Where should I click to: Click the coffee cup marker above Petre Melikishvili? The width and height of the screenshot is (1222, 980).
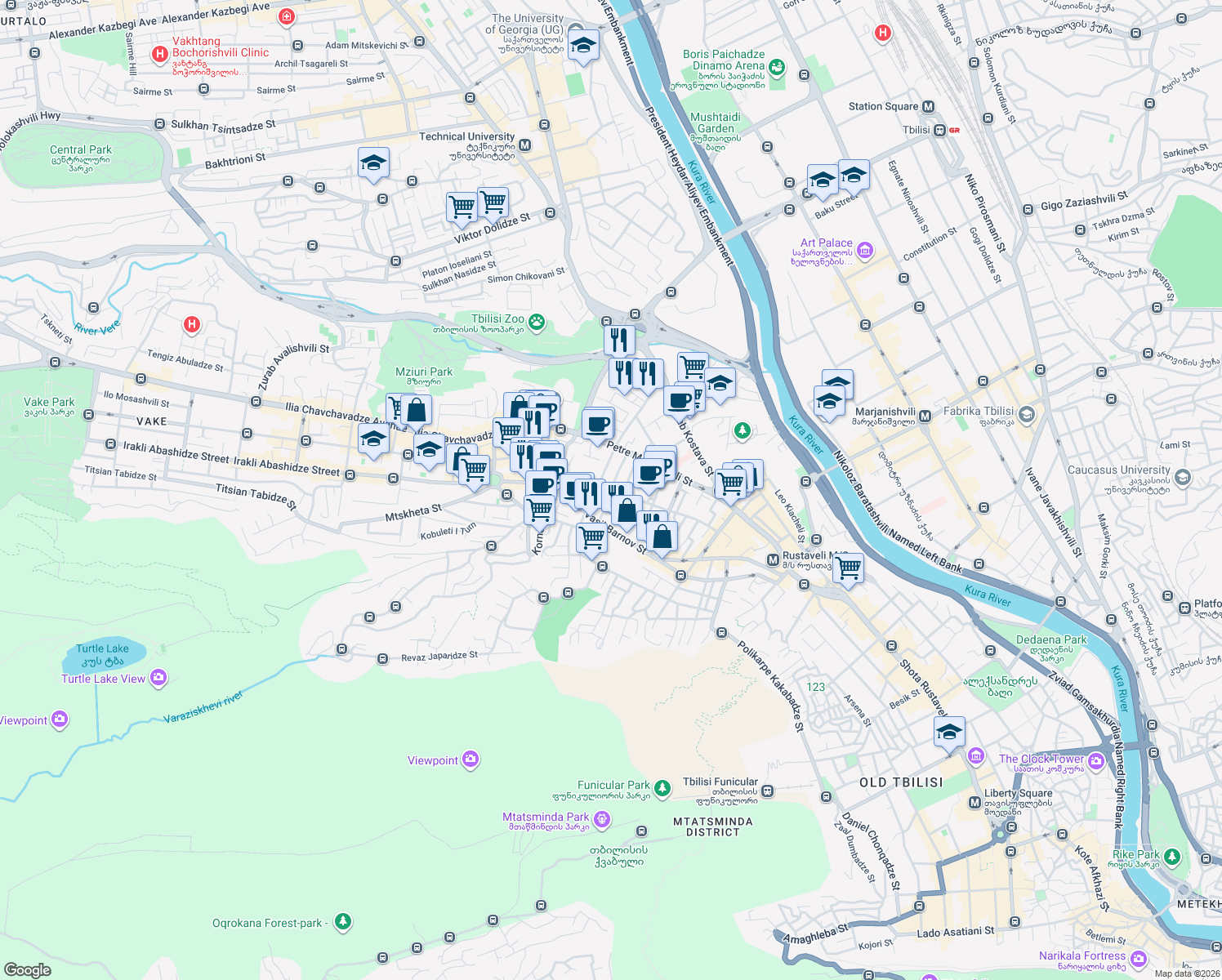598,425
